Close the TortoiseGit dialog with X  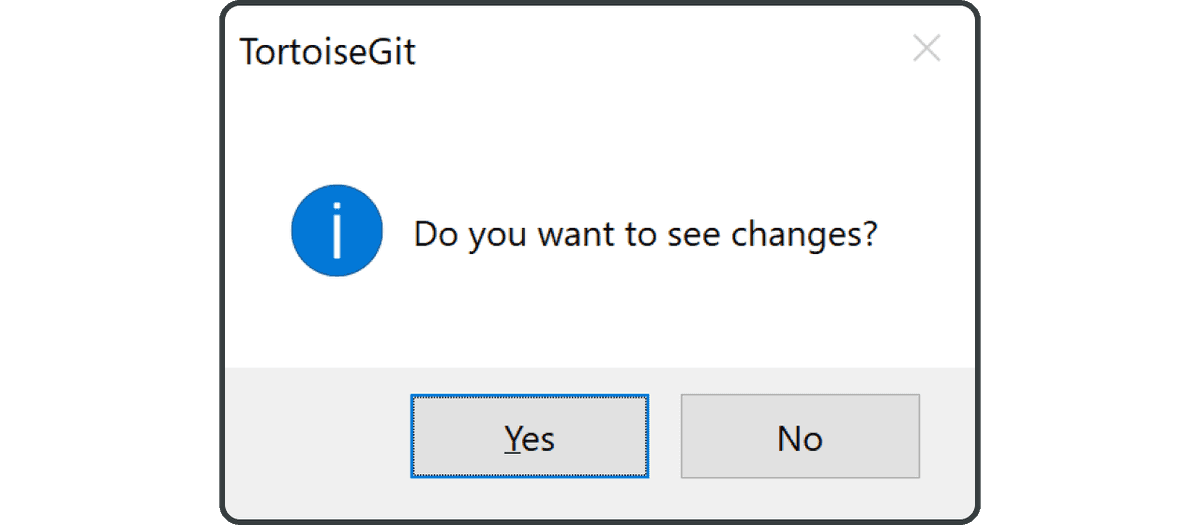(927, 48)
